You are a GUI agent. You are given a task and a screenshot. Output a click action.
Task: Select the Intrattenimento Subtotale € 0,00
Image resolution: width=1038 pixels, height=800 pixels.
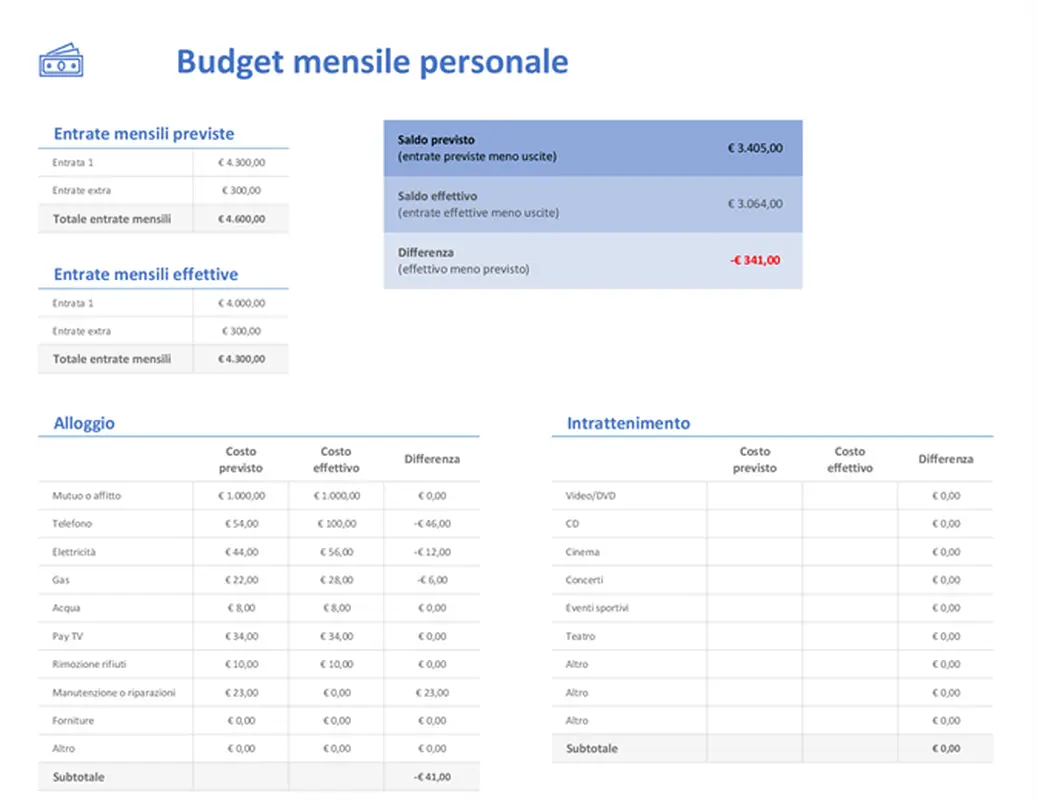(x=945, y=748)
